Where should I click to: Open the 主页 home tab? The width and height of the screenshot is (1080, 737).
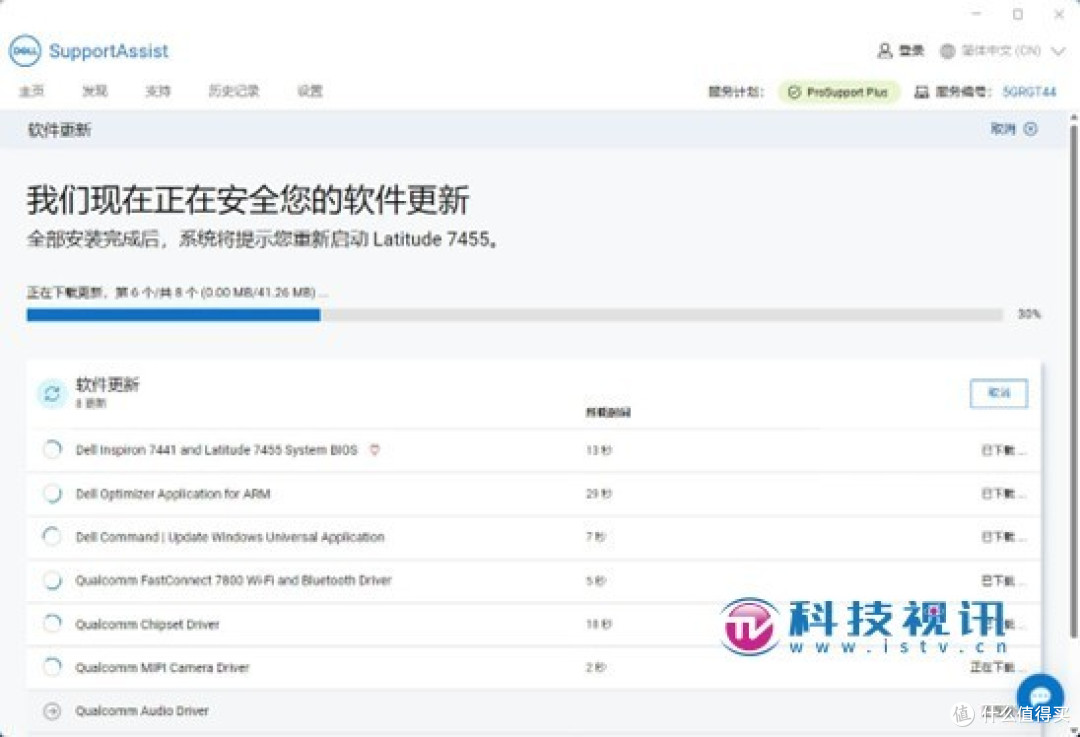click(x=31, y=91)
